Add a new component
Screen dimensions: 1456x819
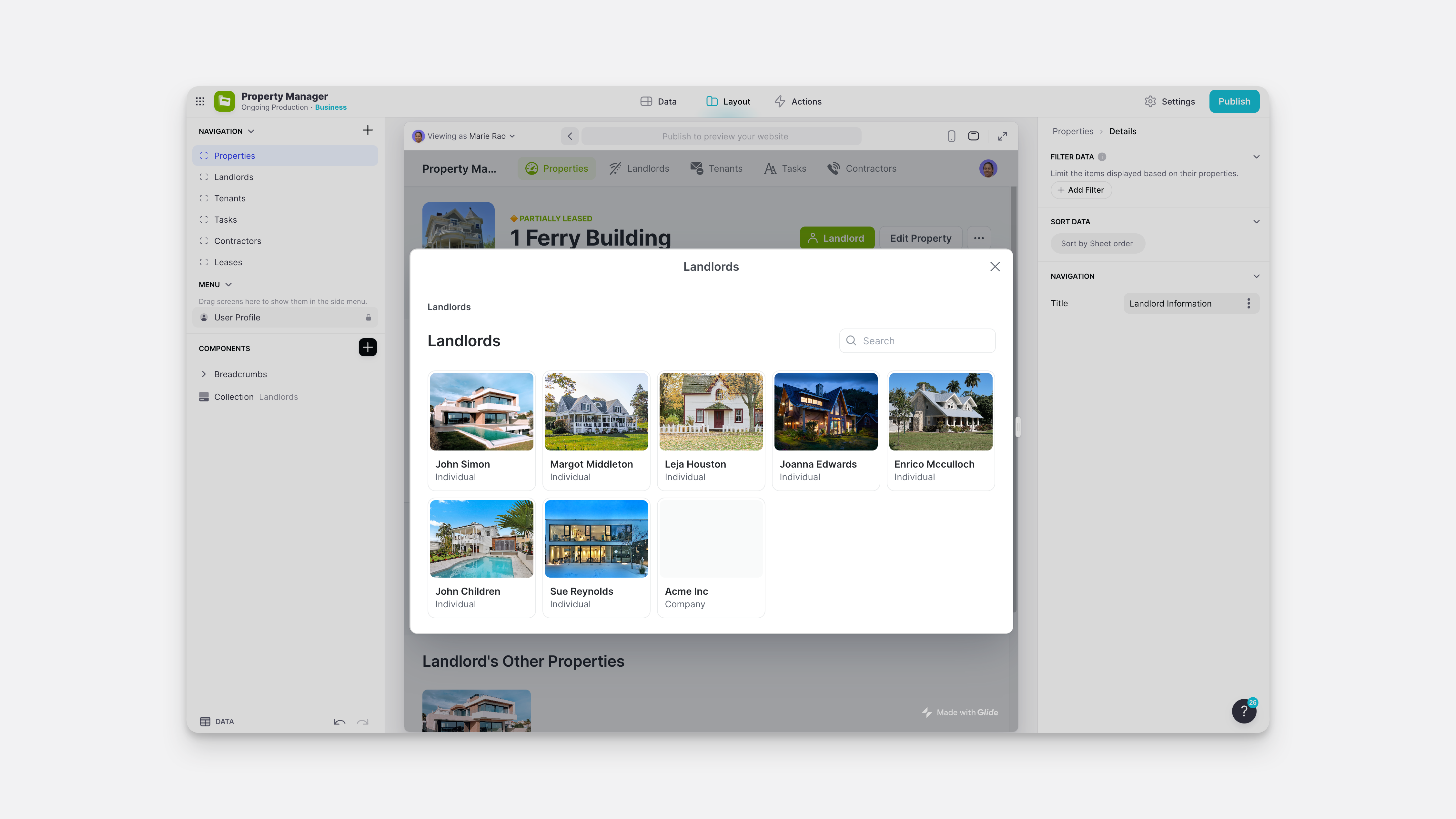coord(368,348)
